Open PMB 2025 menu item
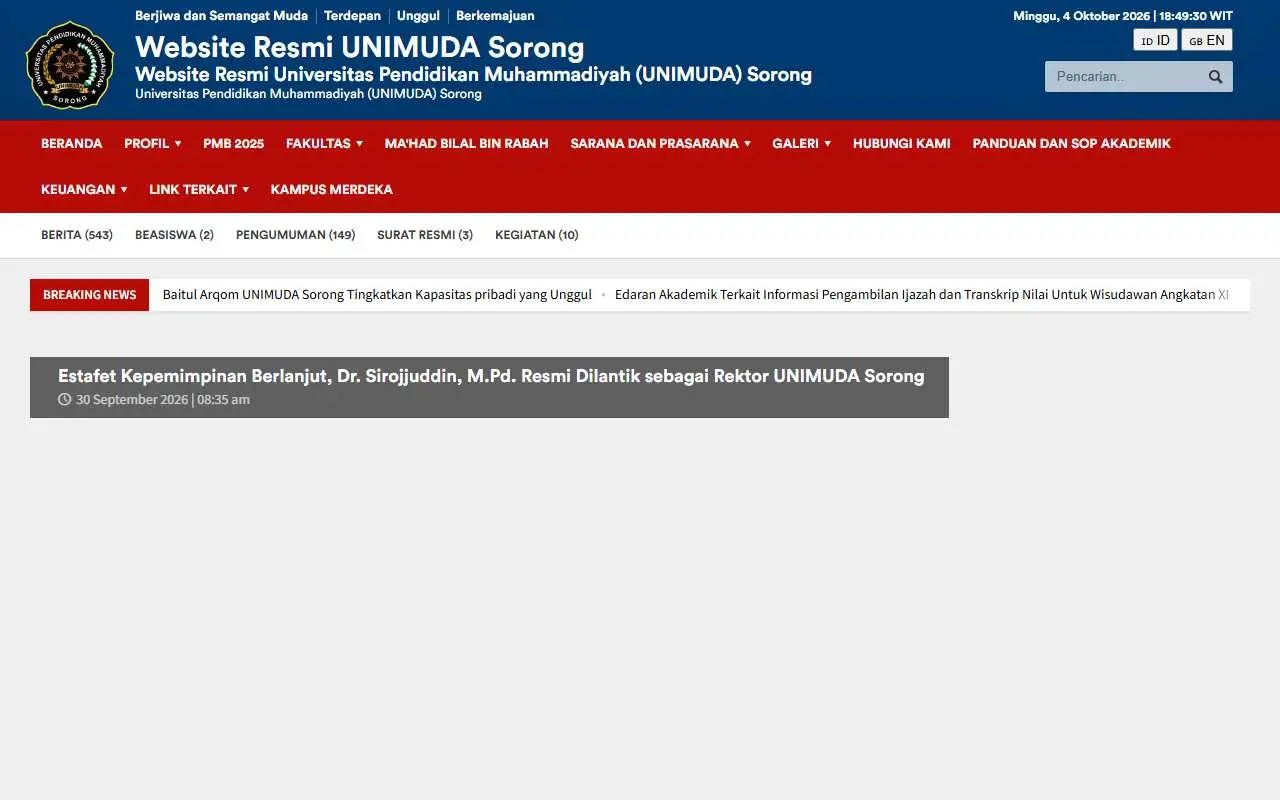The height and width of the screenshot is (800, 1280). pos(233,143)
